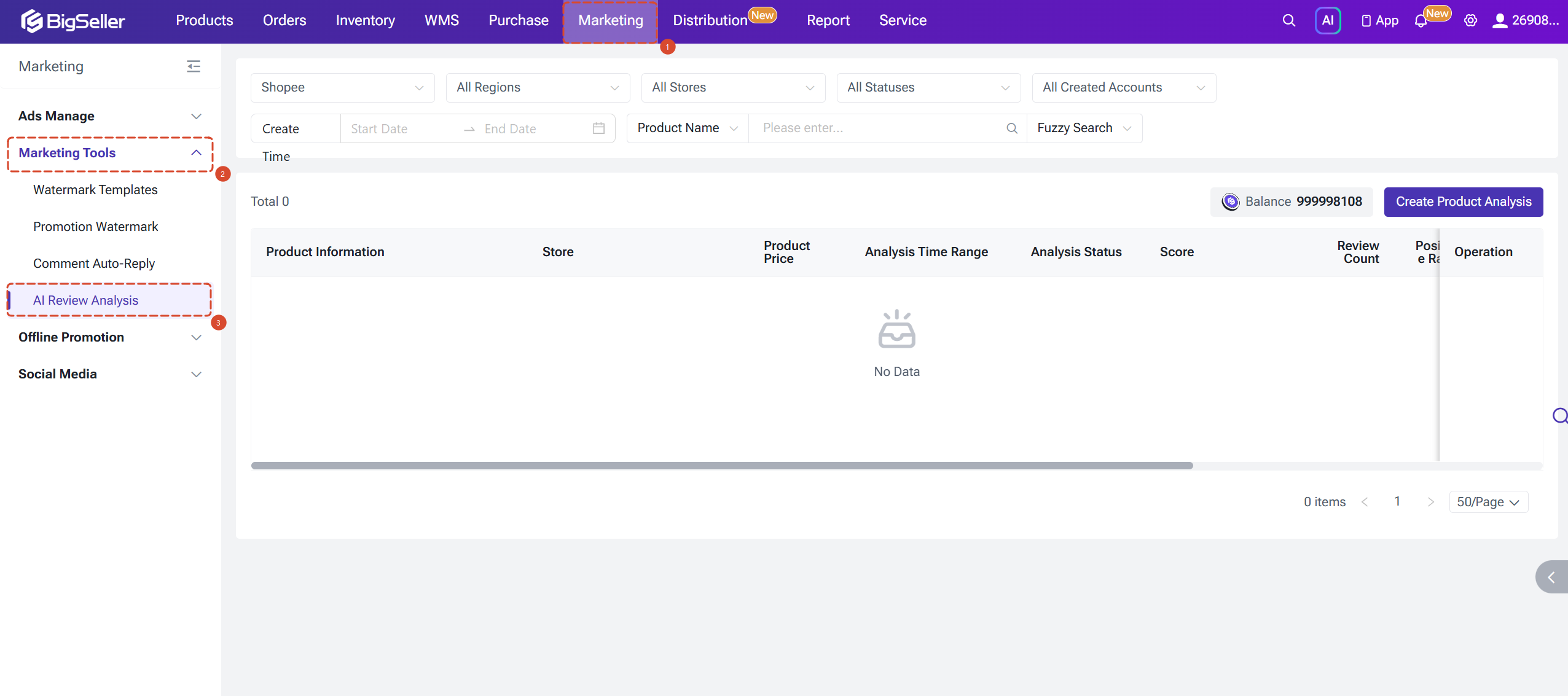
Task: Open the Product Name search type dropdown
Action: pos(688,128)
